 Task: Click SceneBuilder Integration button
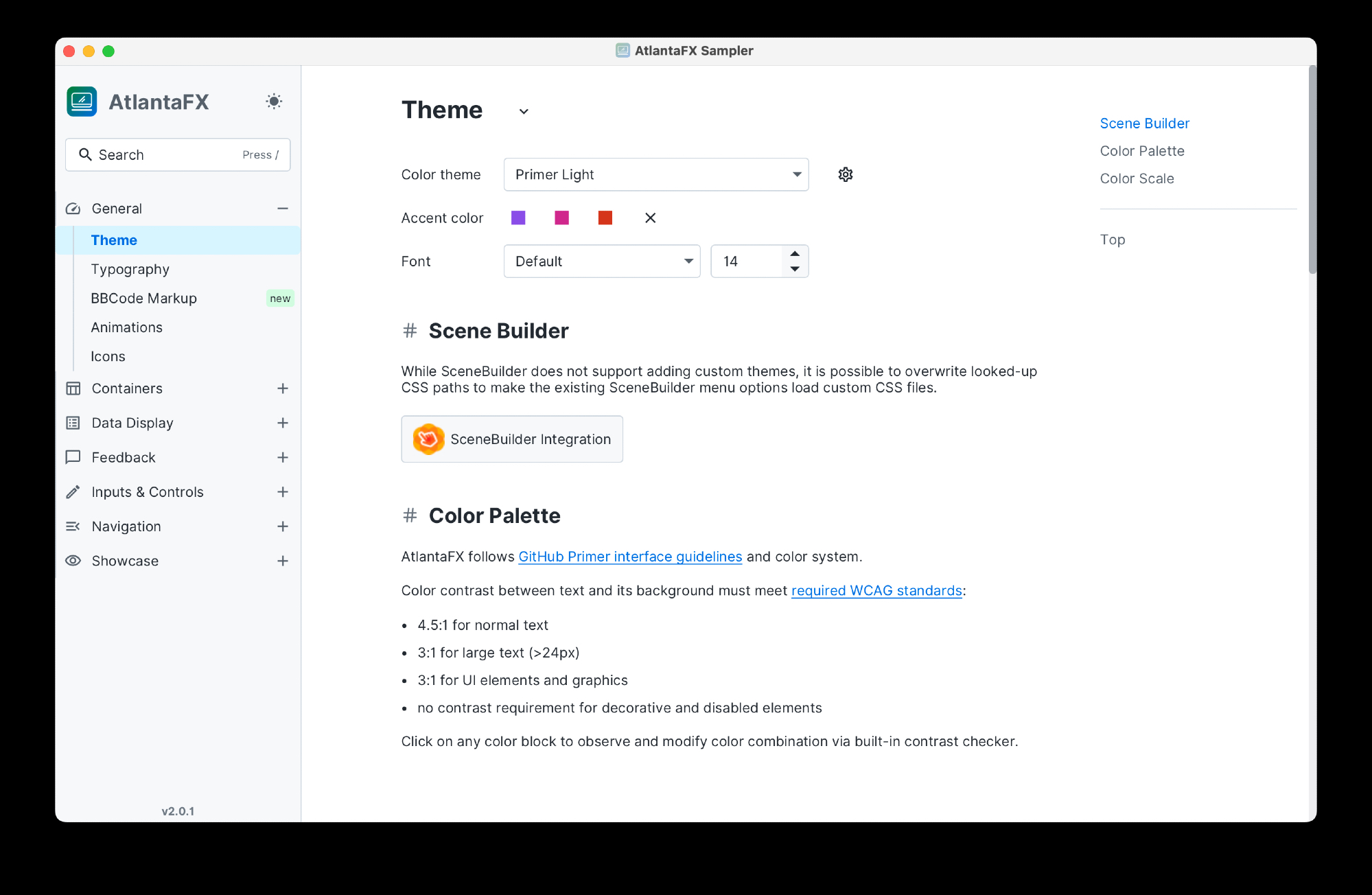click(512, 439)
